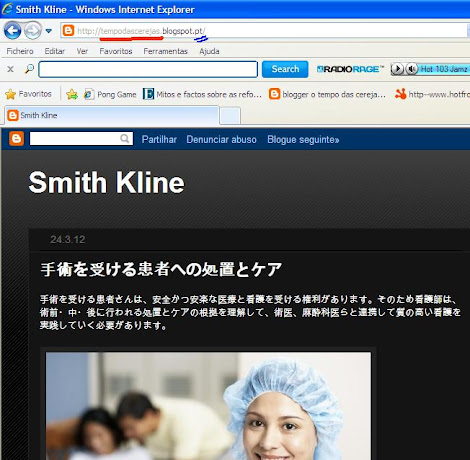Image resolution: width=470 pixels, height=460 pixels.
Task: Select the Smith Kline browser tab
Action: (x=112, y=115)
